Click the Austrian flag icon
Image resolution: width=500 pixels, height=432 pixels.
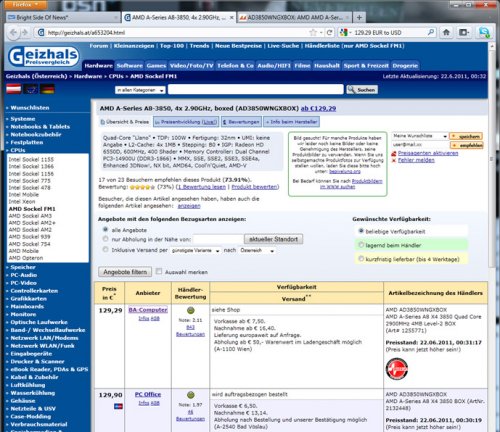[13, 89]
